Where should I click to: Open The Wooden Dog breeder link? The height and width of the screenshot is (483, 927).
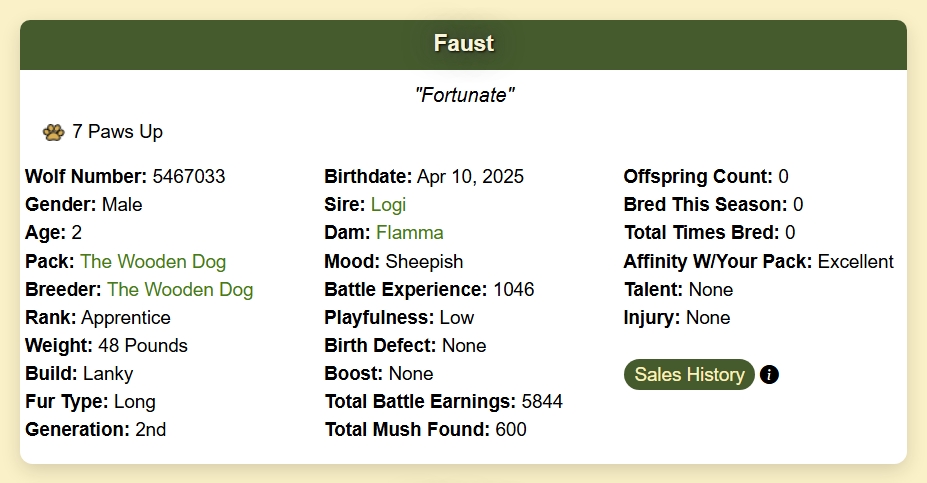pos(180,290)
